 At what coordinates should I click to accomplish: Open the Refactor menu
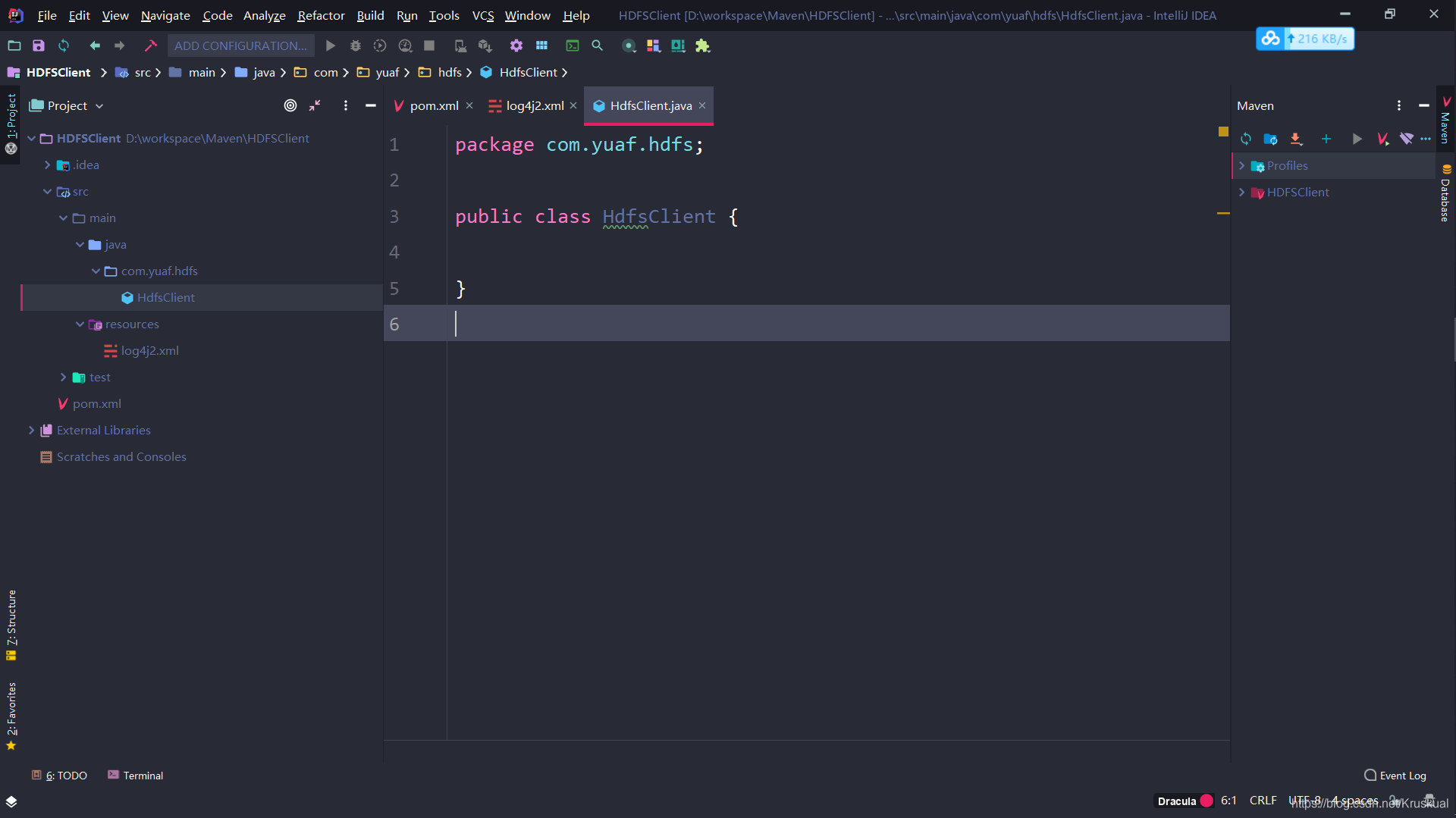click(x=321, y=15)
